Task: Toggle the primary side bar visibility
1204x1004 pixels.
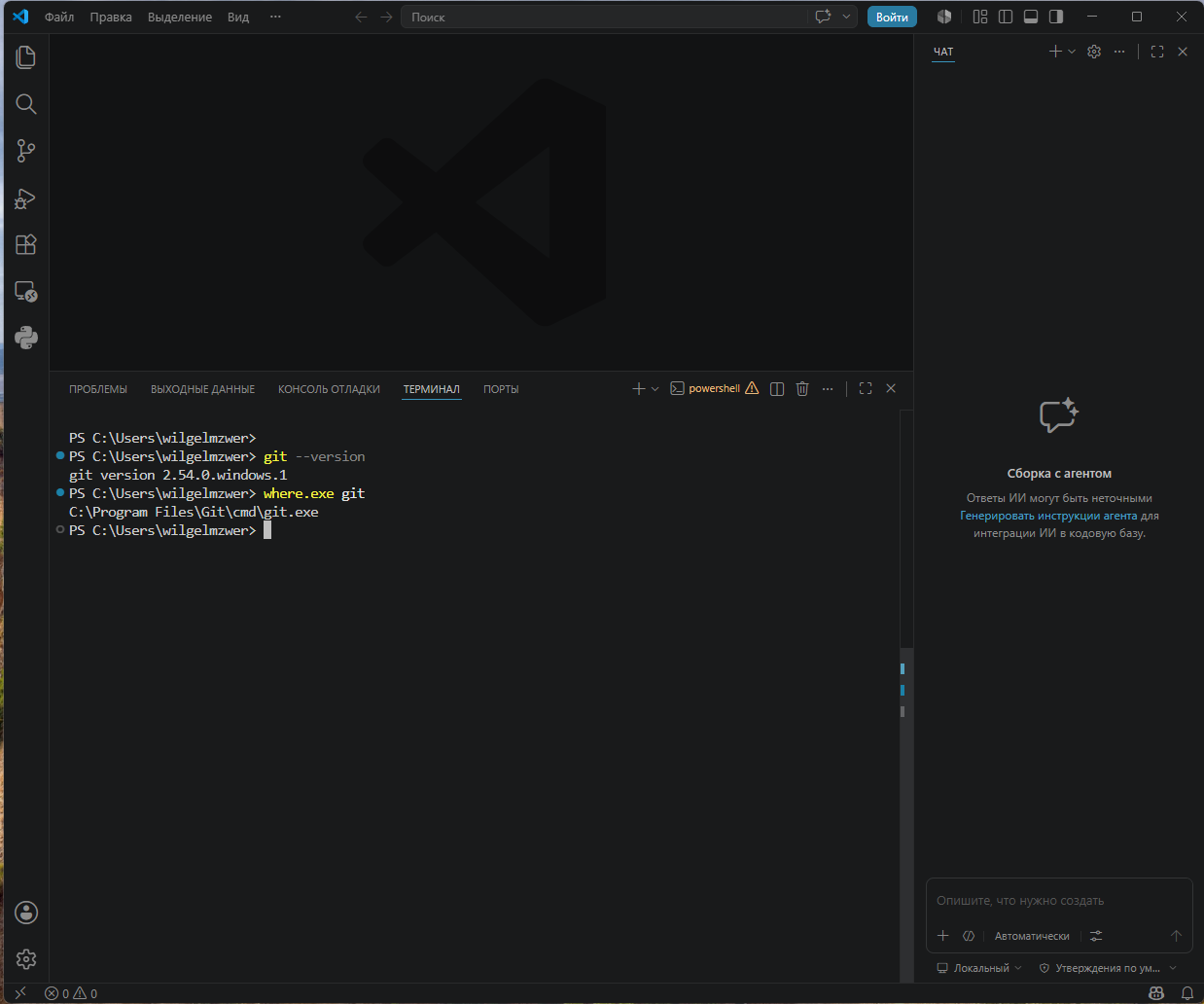Action: click(1006, 17)
